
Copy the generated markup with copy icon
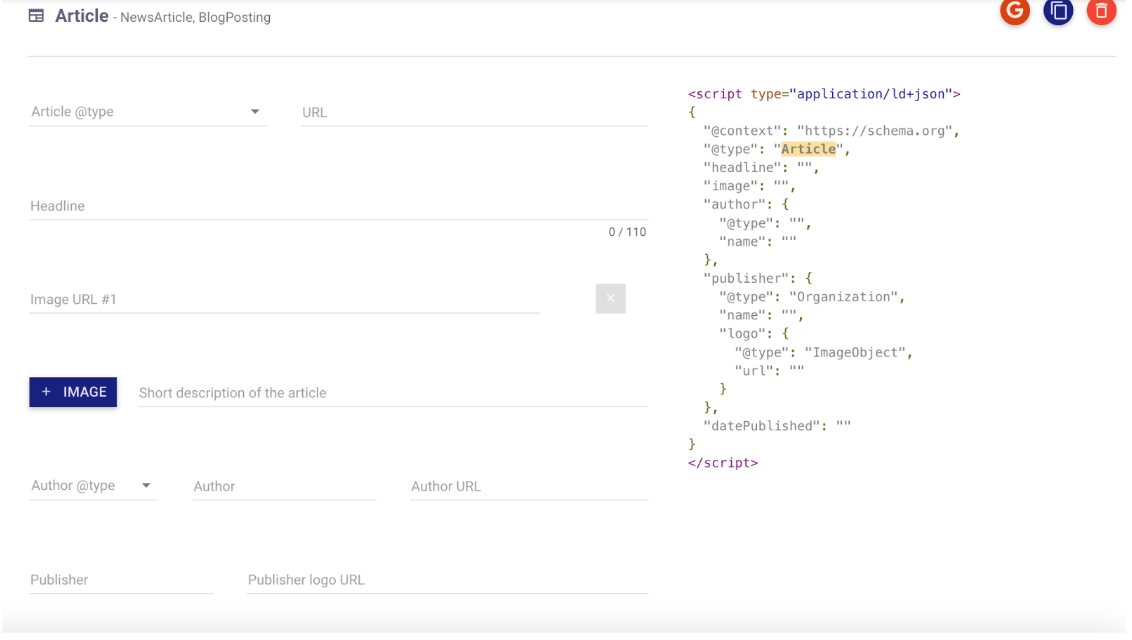click(x=1058, y=11)
